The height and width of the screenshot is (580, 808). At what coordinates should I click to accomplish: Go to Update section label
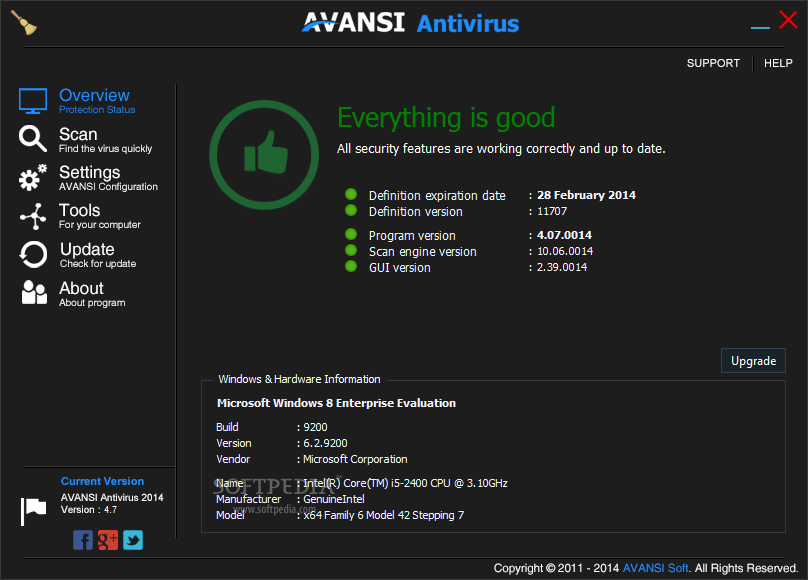pos(87,249)
